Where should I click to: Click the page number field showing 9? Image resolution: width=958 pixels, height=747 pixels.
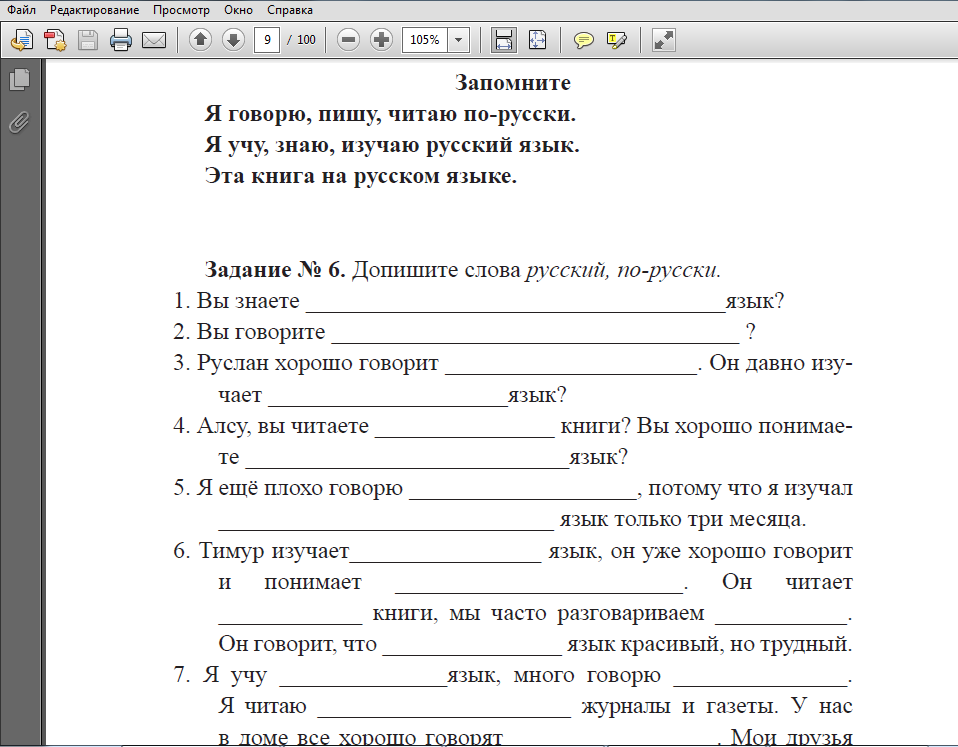tap(267, 40)
